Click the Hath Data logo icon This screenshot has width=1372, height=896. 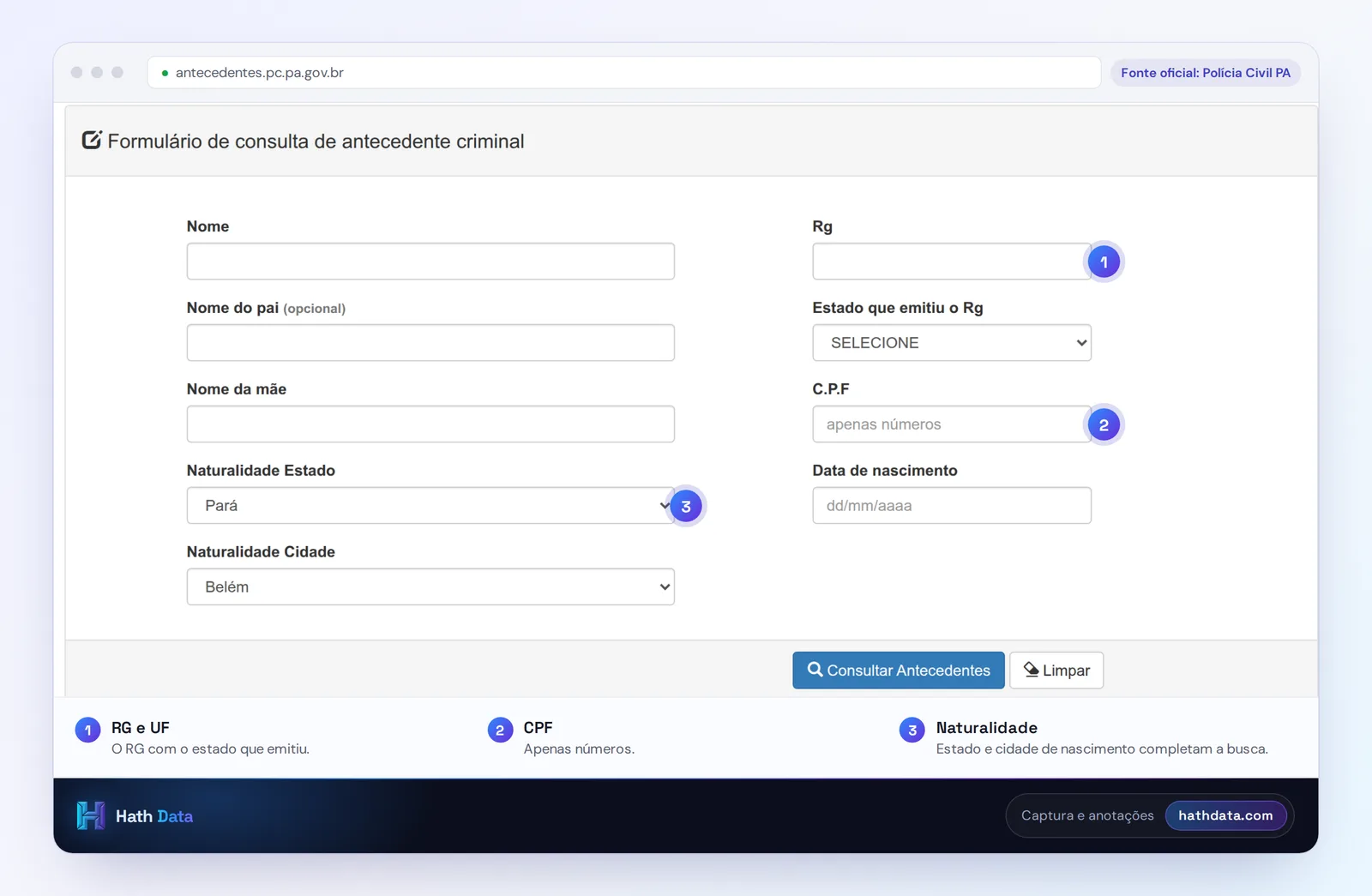point(91,815)
